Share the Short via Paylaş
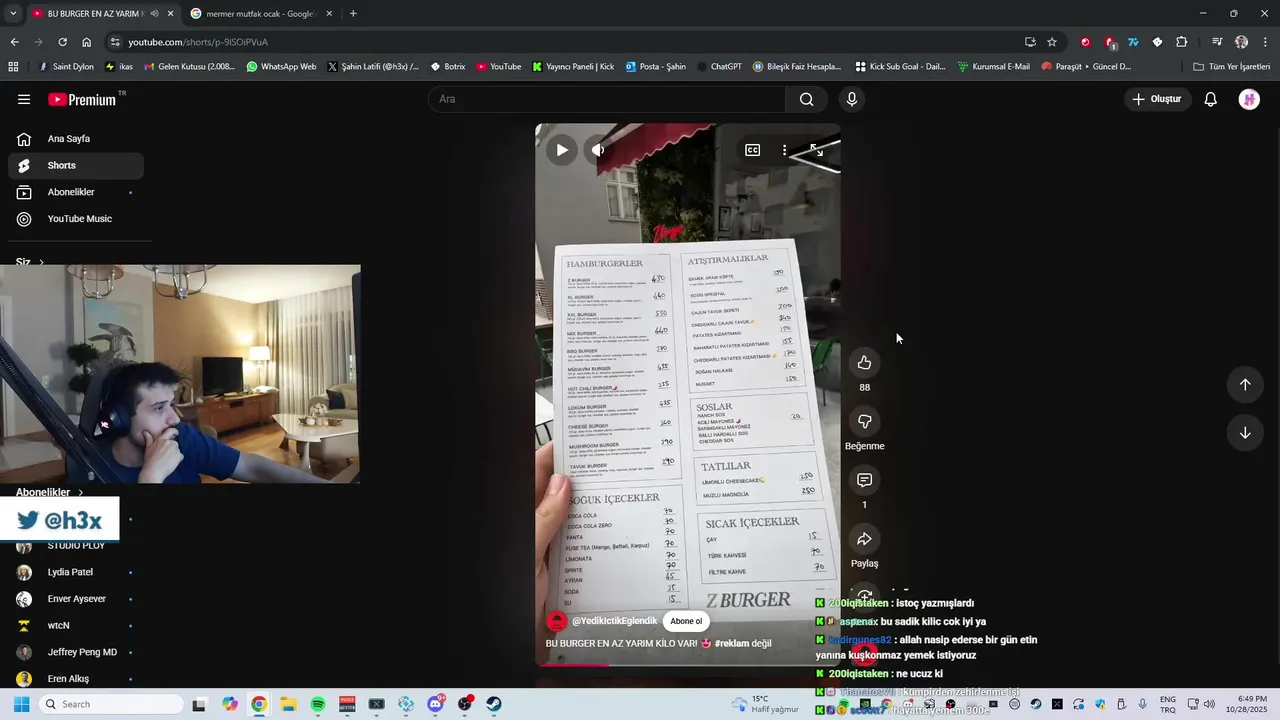Screen dimensions: 1280x720 click(865, 539)
